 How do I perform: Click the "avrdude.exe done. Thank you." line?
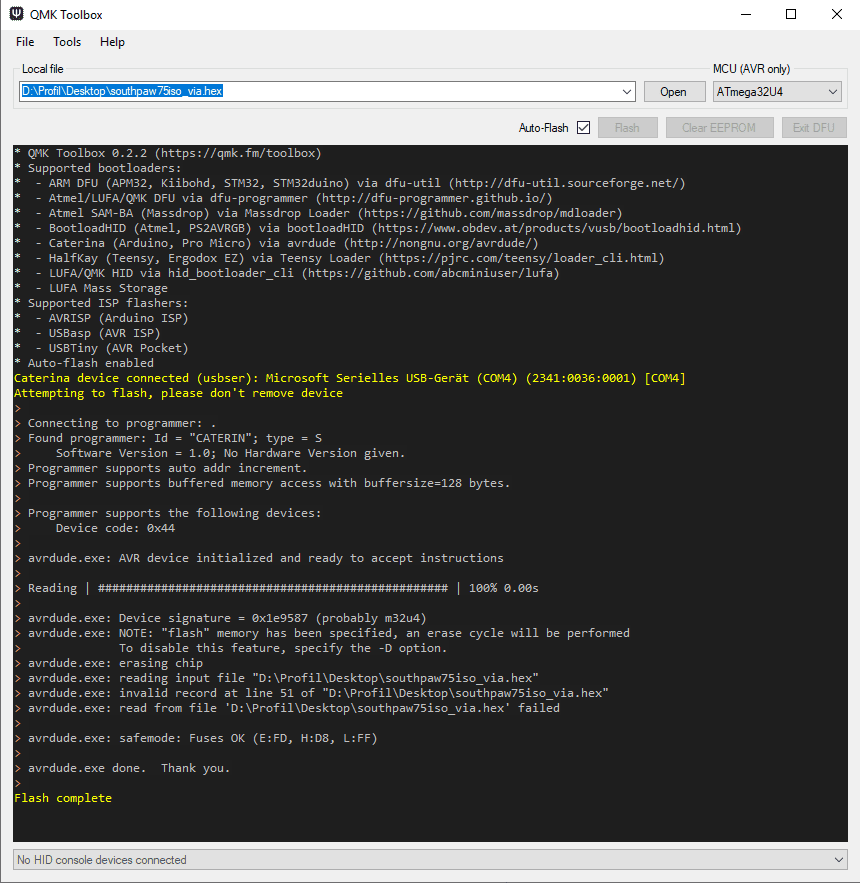(x=122, y=768)
